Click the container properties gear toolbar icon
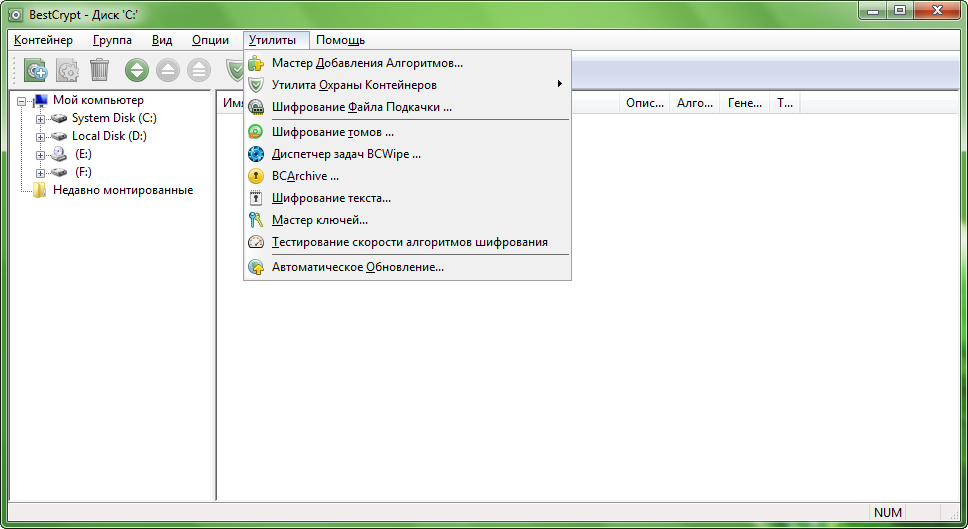 click(67, 70)
